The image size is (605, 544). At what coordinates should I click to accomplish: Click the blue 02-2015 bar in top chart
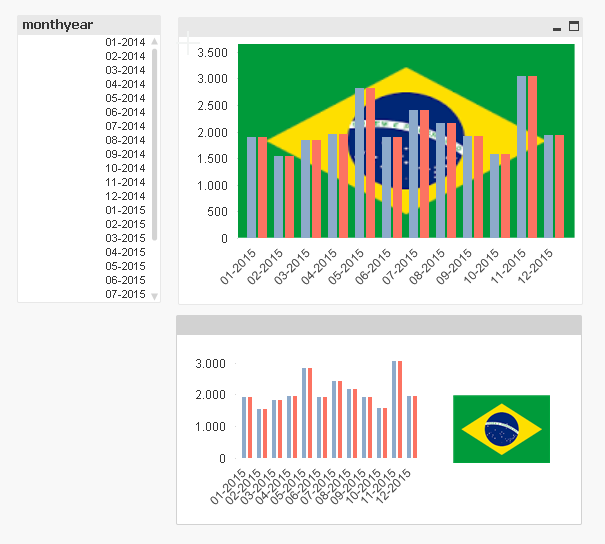(x=279, y=197)
